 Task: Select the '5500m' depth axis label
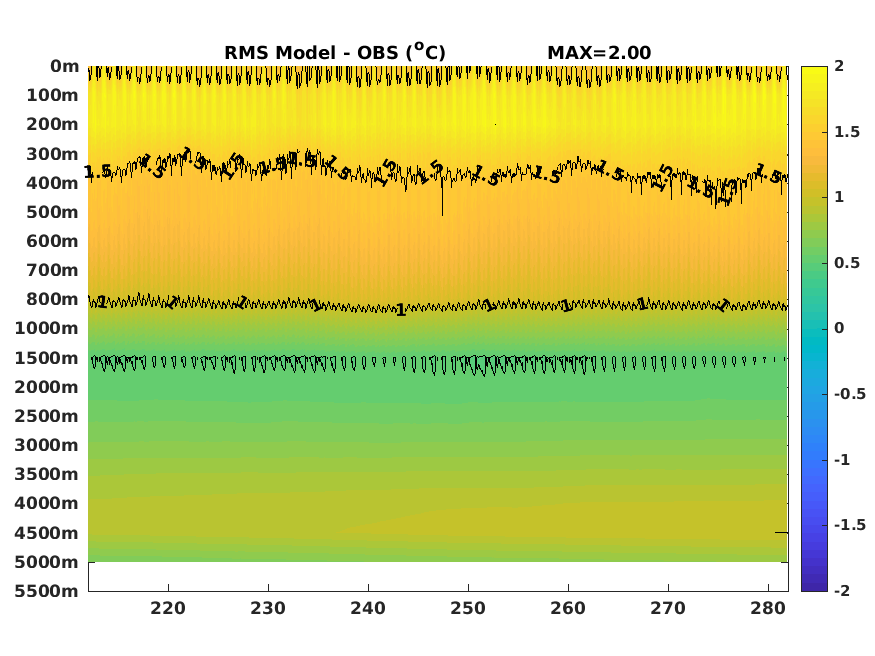tap(46, 591)
